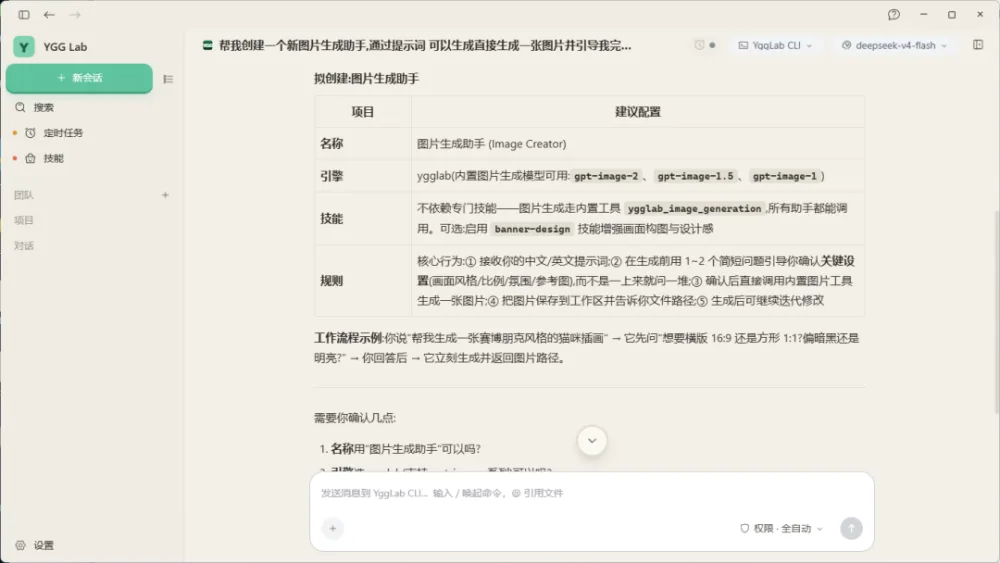1000x563 pixels.
Task: Click the plus attachment button in composer
Action: coord(332,528)
